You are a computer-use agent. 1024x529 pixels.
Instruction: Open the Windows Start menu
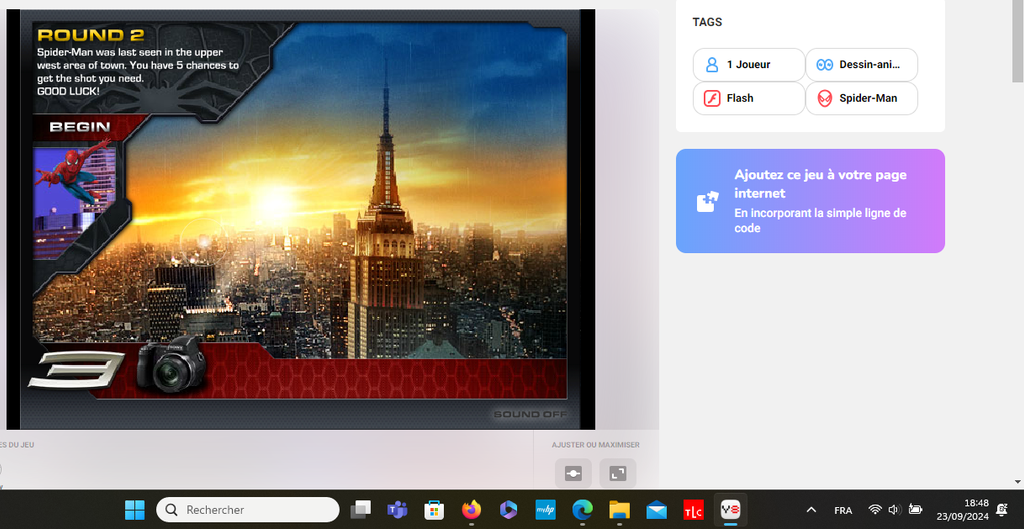pos(135,510)
